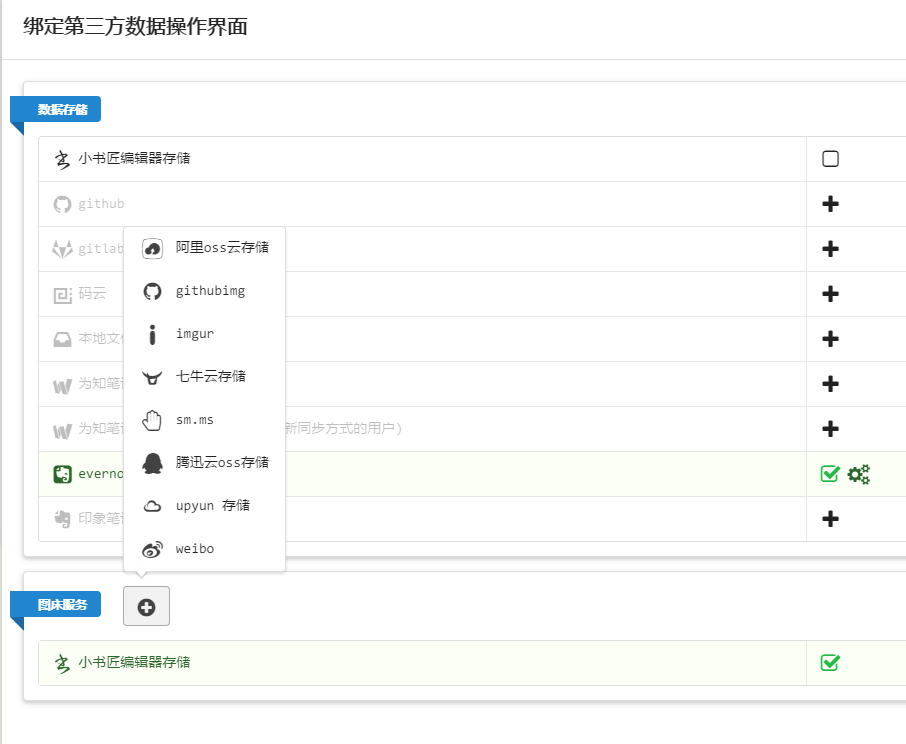Click the imgur icon in popup
Screen dimensions: 906x744
[x=152, y=334]
